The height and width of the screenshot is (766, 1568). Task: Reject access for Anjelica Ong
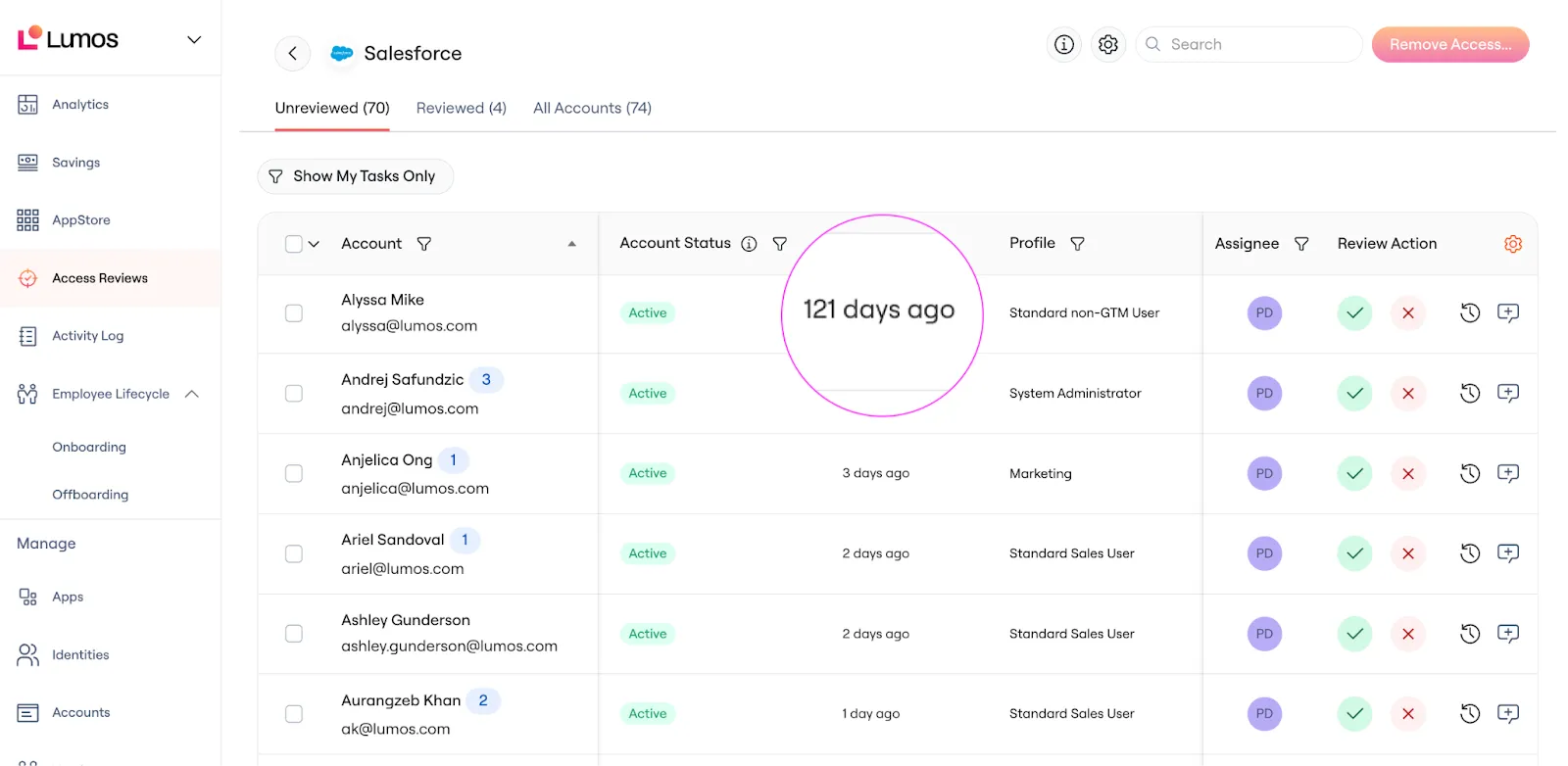tap(1407, 474)
